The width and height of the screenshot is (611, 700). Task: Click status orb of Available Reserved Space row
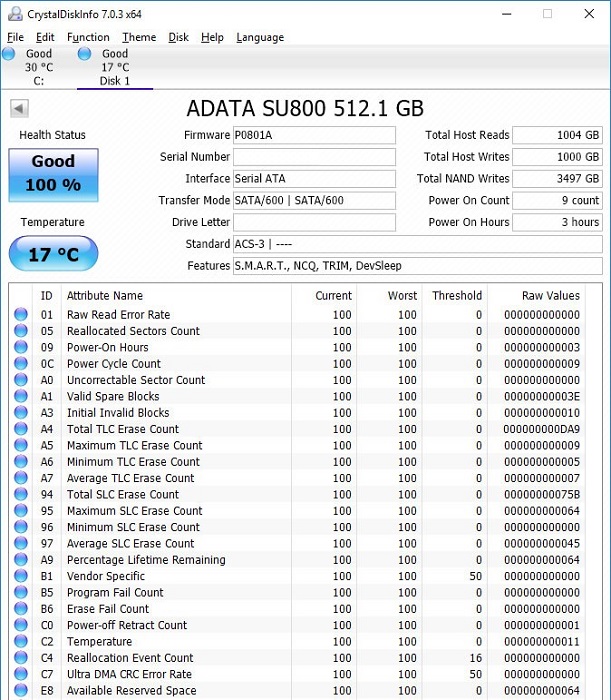tap(21, 690)
